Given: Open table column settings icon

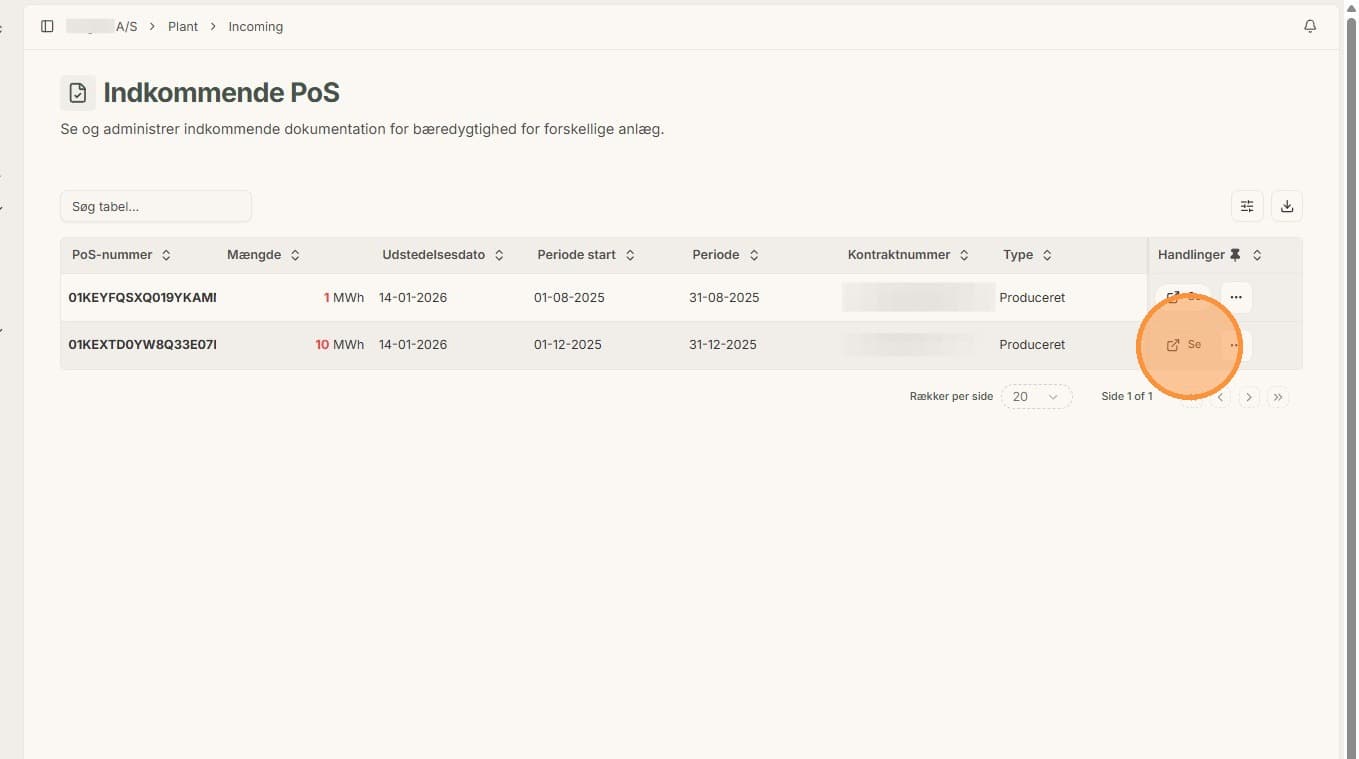Looking at the screenshot, I should [1247, 206].
